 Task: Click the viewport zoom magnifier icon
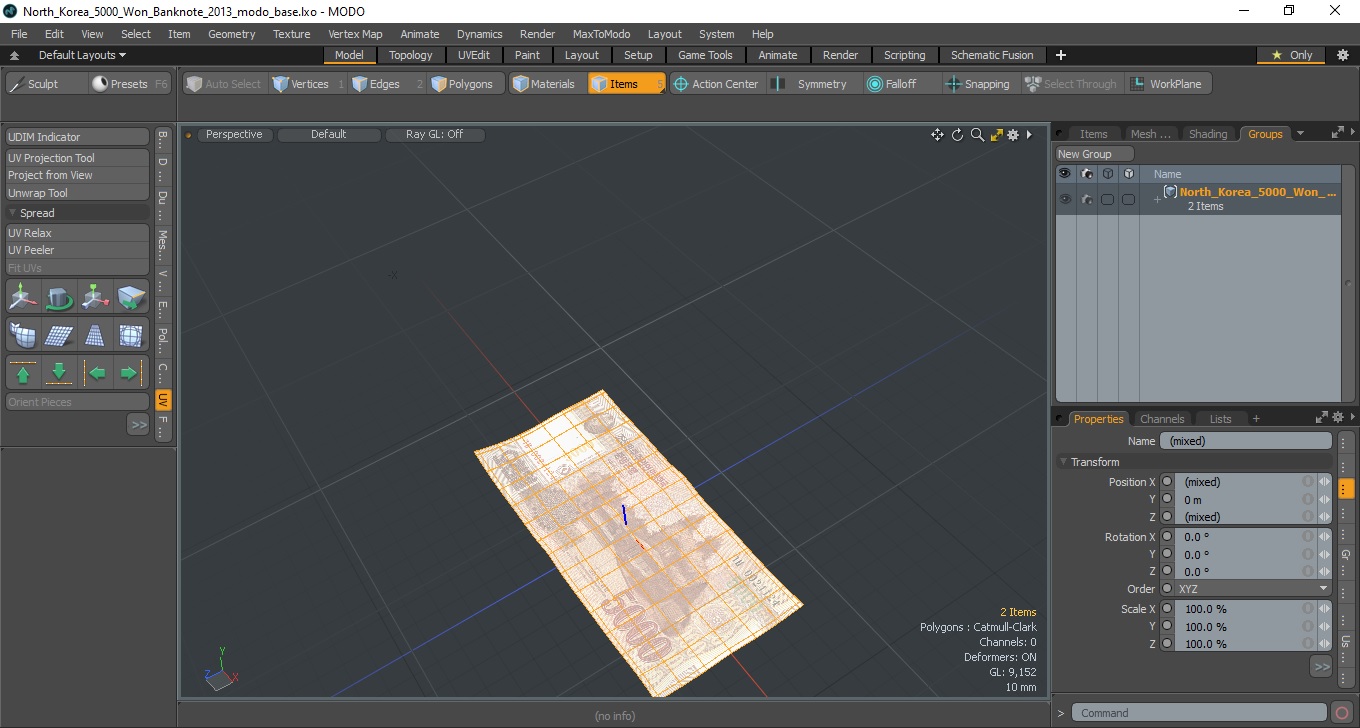[x=977, y=135]
